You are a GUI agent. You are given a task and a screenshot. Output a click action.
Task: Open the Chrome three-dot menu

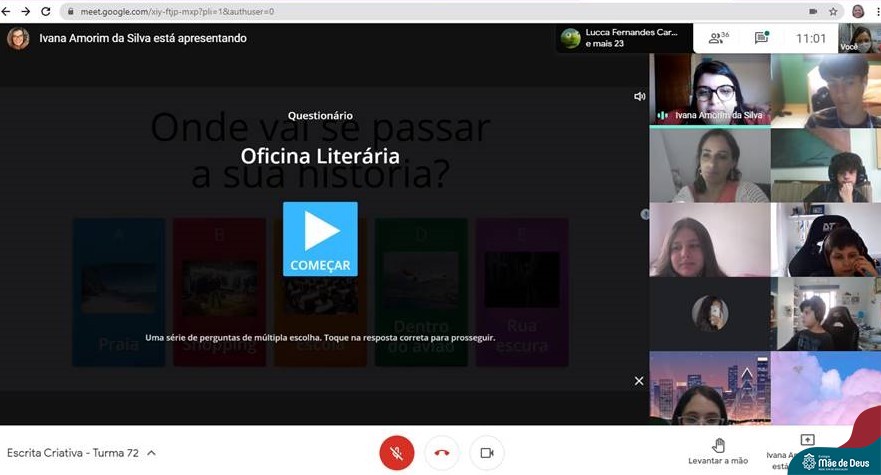coord(875,11)
